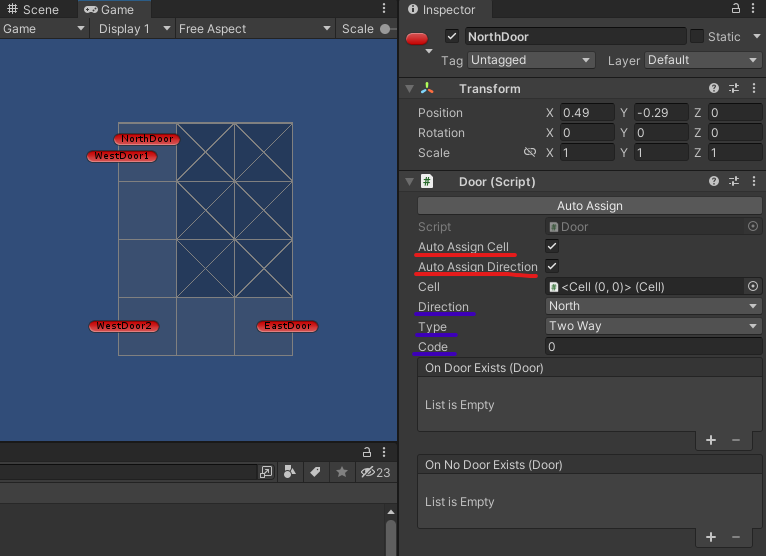Click the Position X field

point(587,112)
